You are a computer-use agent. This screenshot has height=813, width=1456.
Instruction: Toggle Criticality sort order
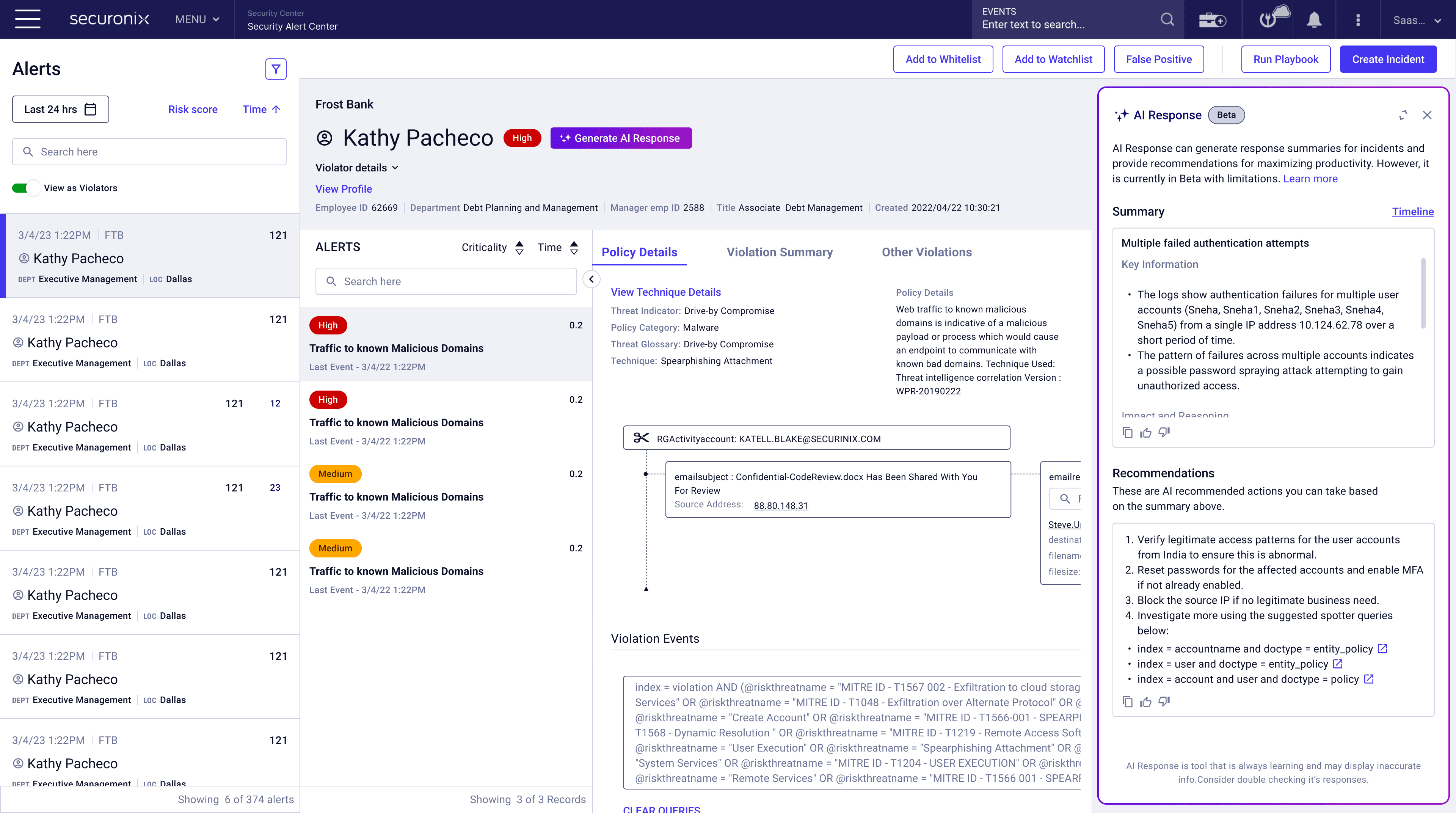(519, 248)
